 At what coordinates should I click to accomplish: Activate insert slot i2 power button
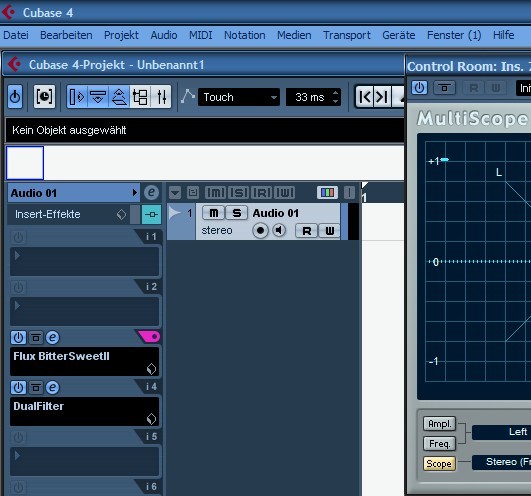(x=18, y=287)
